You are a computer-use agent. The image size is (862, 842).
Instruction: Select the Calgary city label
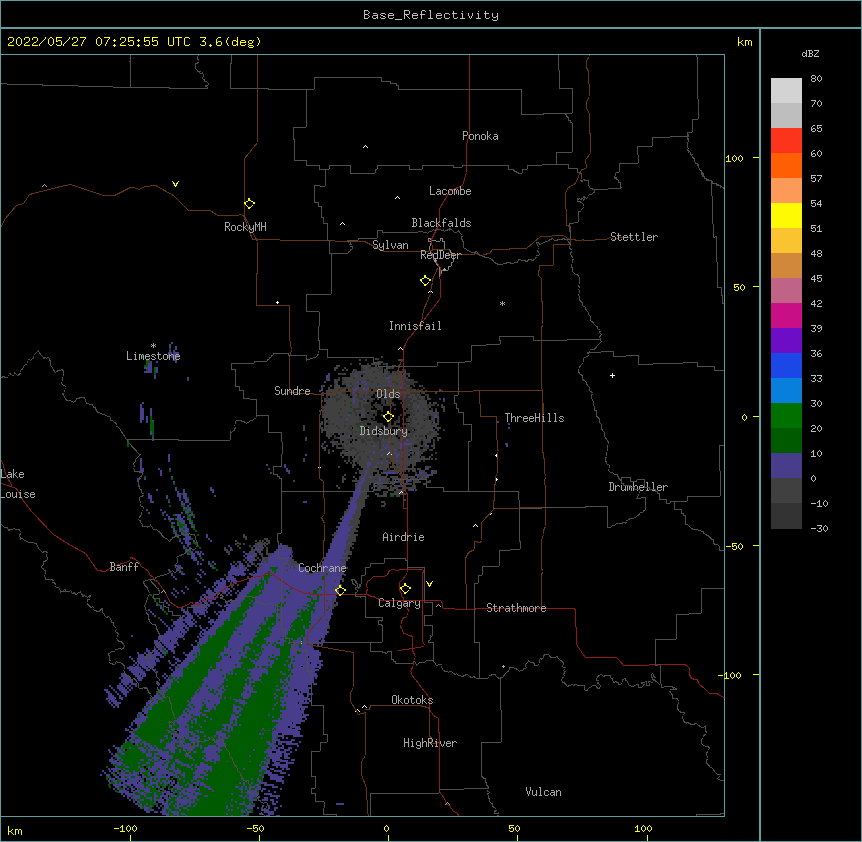click(399, 603)
